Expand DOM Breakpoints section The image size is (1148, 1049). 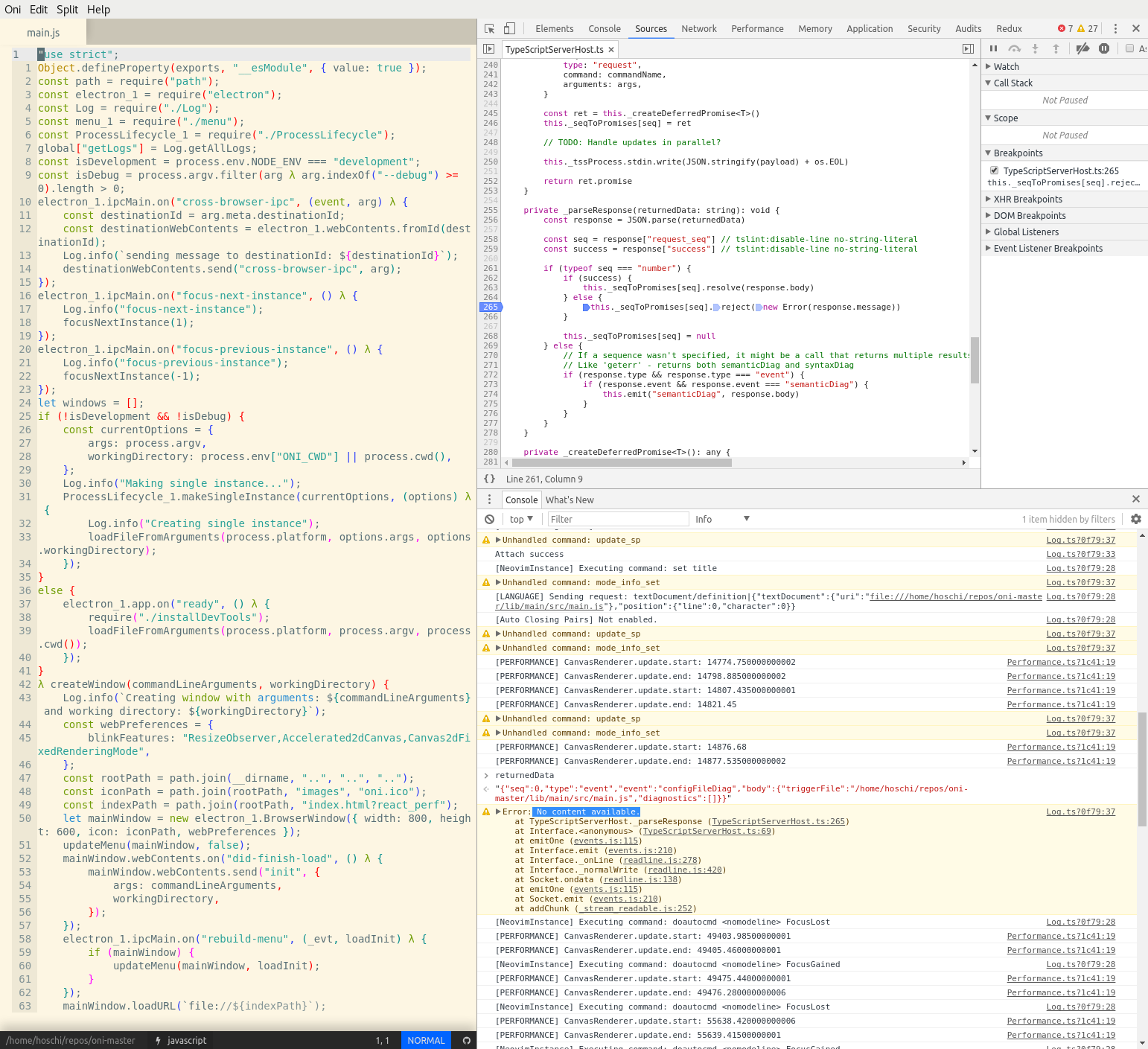pyautogui.click(x=1065, y=215)
